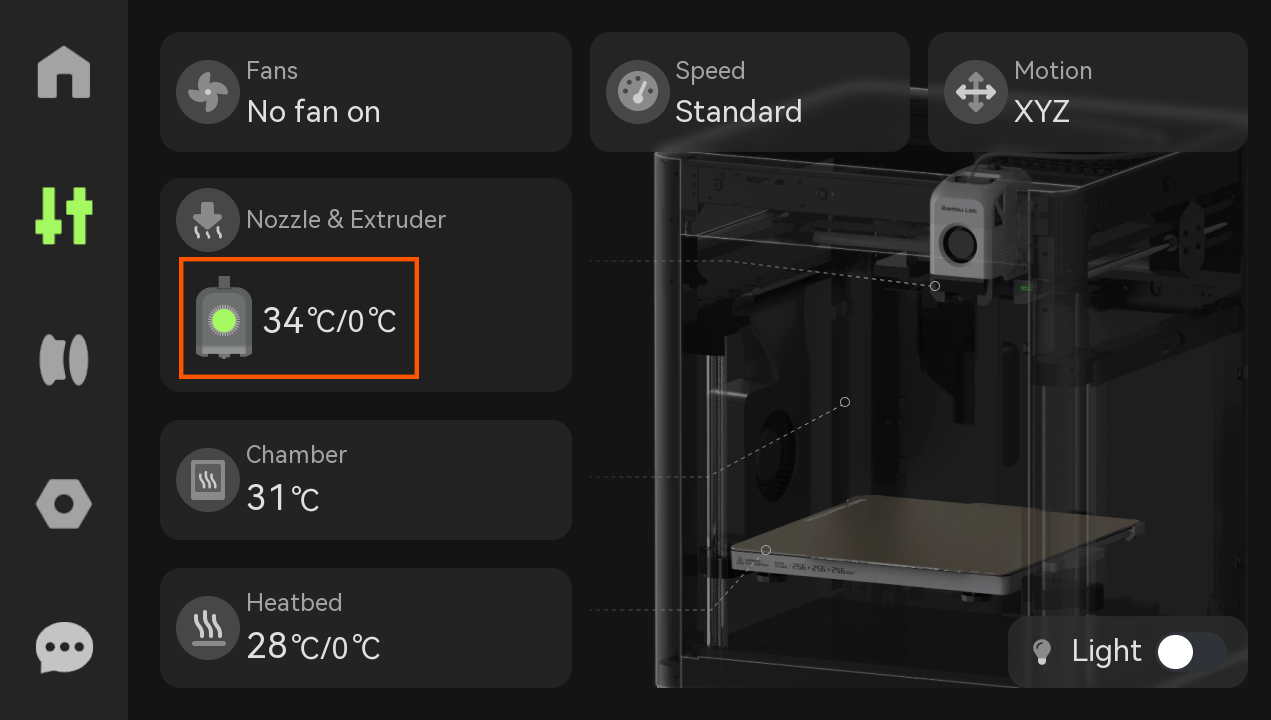Screen dimensions: 1271x720
Task: Tap the green nozzle hotend thumbnail
Action: point(223,317)
